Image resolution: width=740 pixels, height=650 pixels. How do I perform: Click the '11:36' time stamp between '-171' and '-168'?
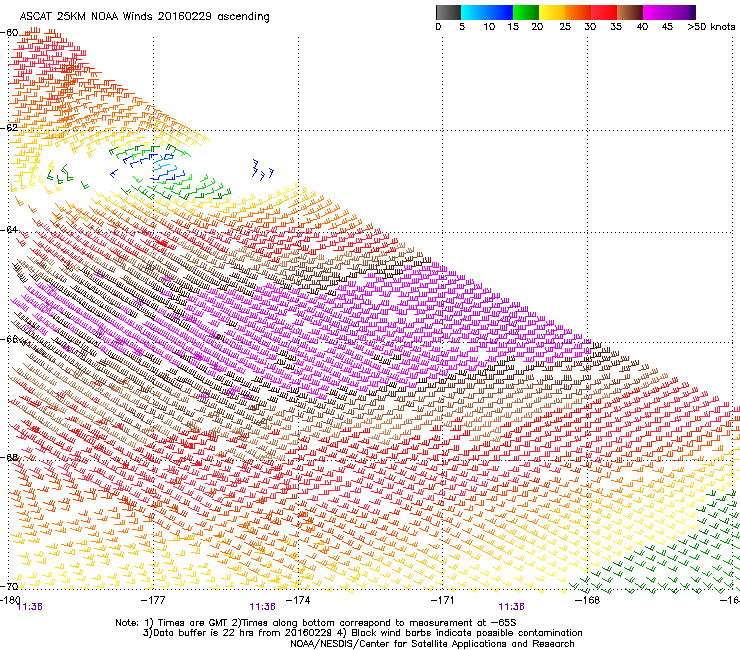coord(512,607)
